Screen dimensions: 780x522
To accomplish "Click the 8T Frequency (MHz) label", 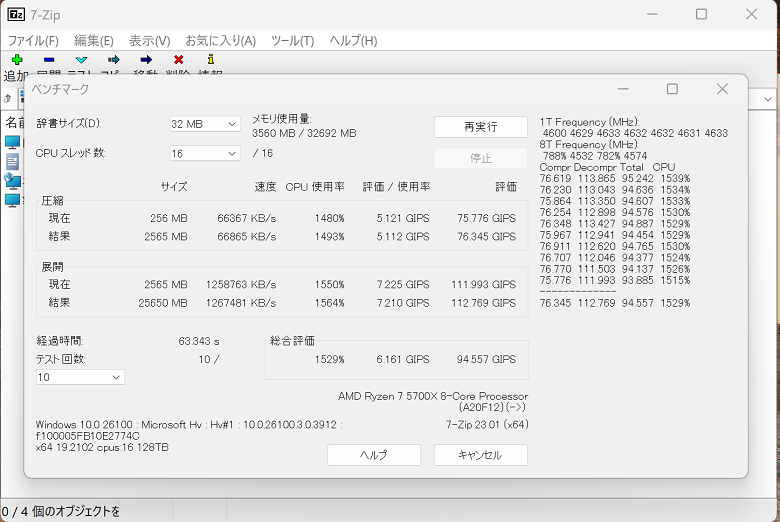I will pos(589,144).
